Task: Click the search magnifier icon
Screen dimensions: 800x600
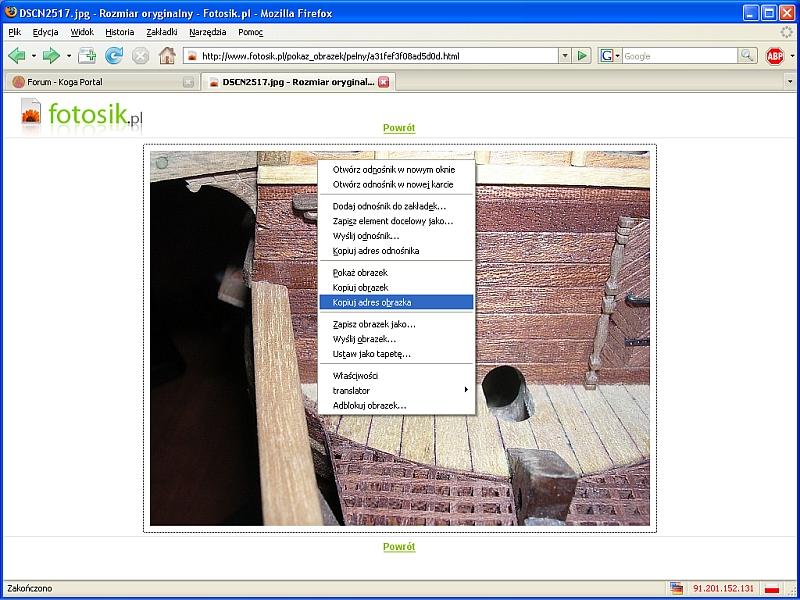Action: (747, 56)
